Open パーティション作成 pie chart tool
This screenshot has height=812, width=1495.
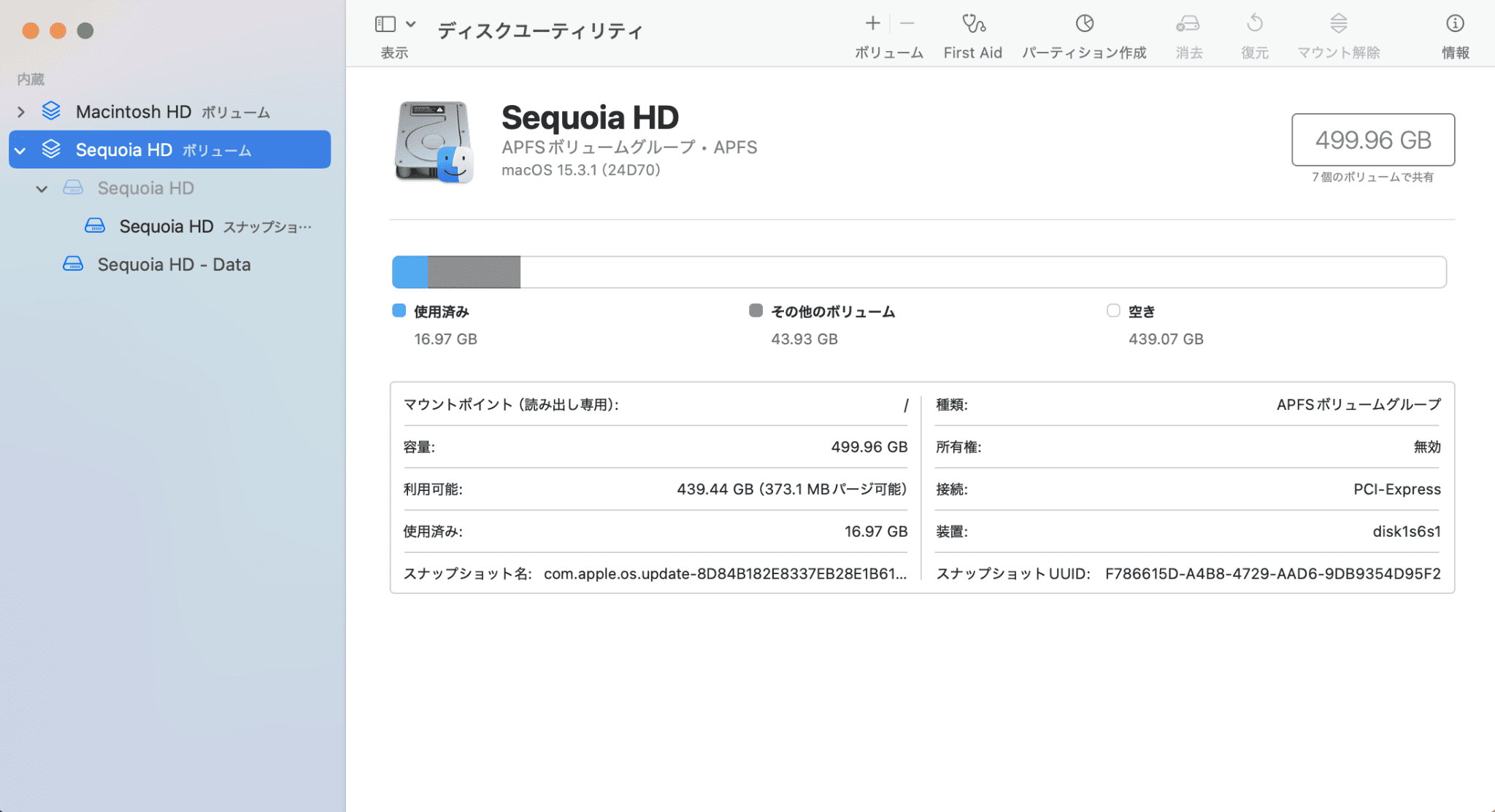[1085, 23]
